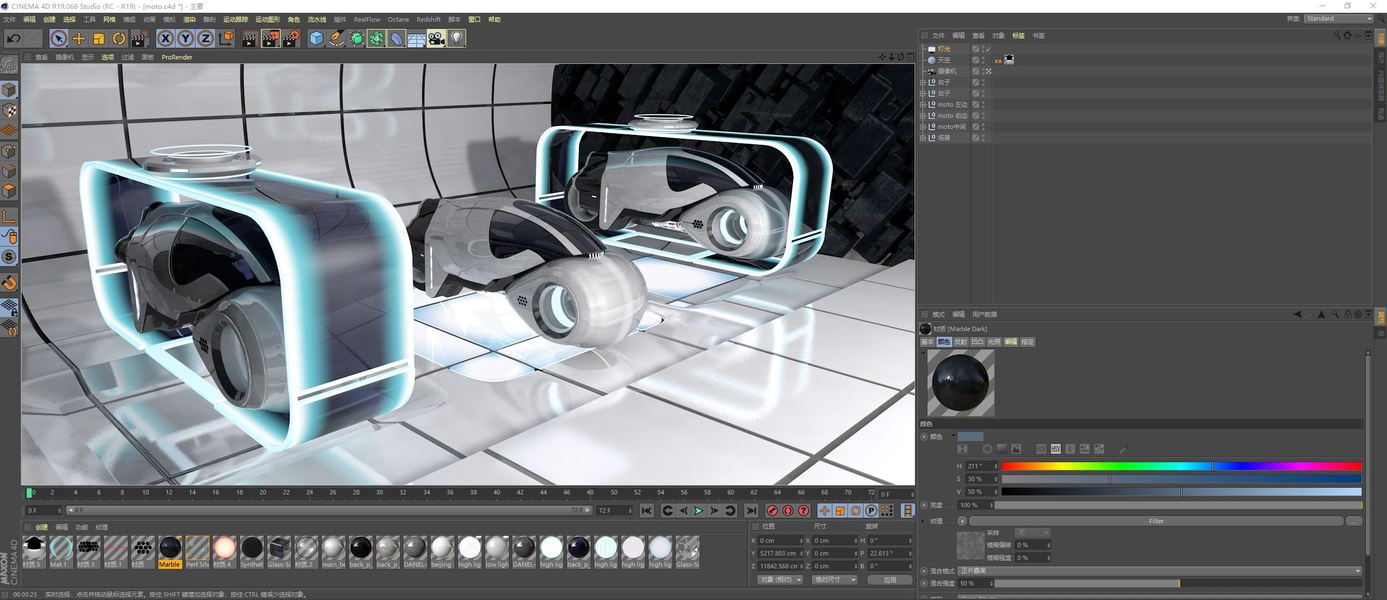Open the Standard layout dropdown
The image size is (1387, 600).
[x=1338, y=18]
